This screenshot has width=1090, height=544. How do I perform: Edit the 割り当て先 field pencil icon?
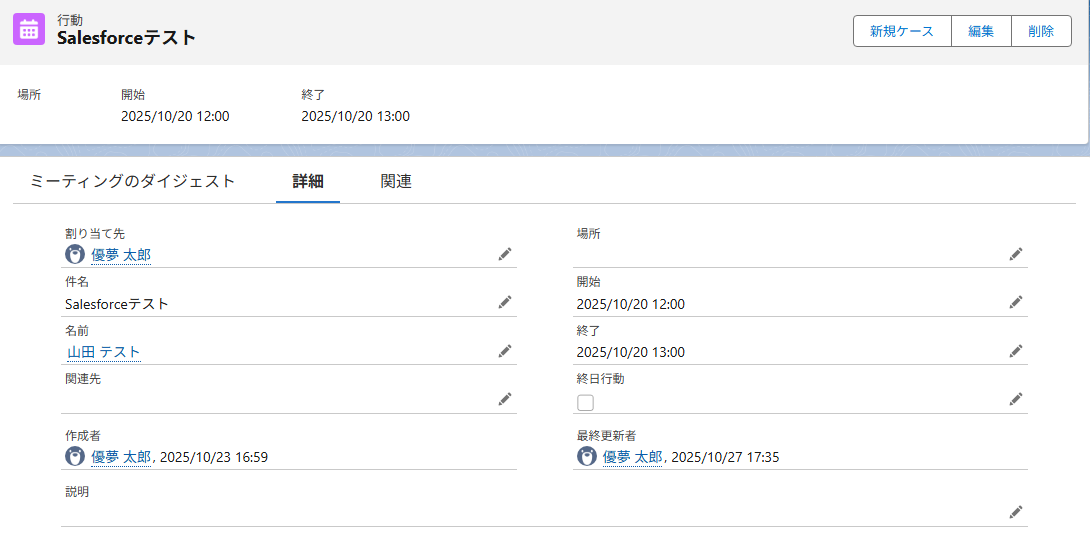(505, 254)
